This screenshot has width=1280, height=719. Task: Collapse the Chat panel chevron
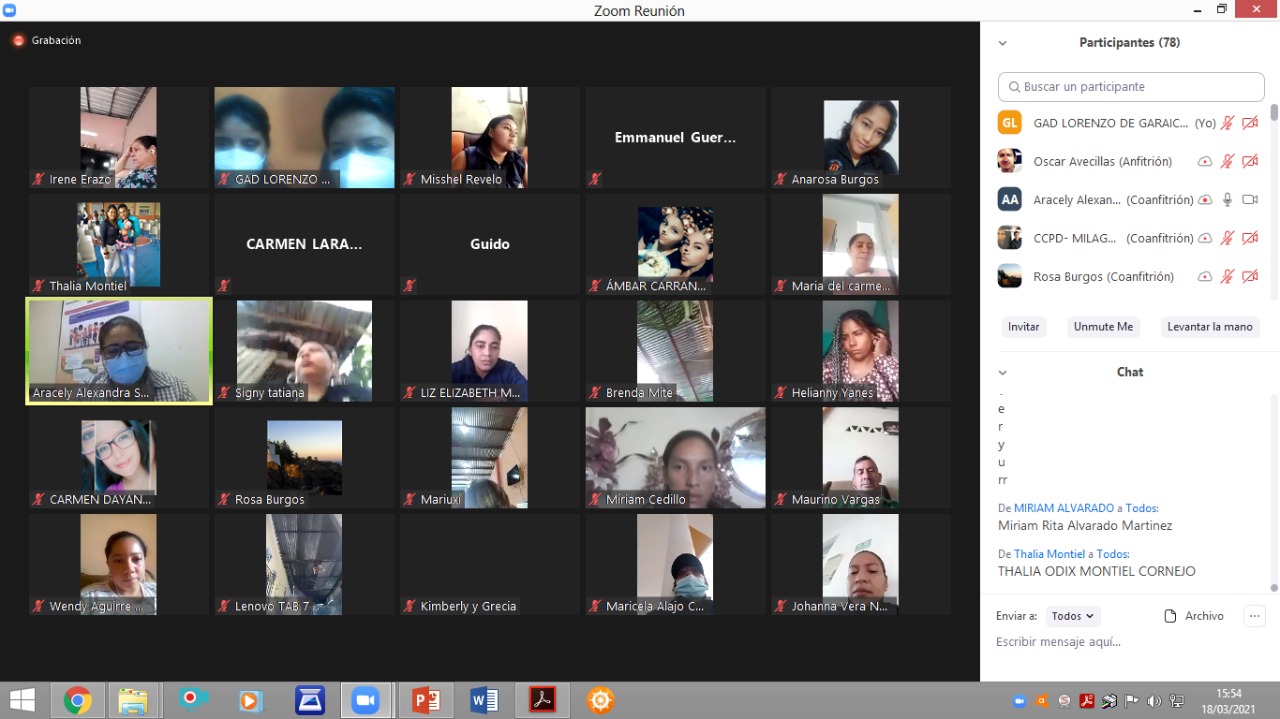click(x=1002, y=372)
